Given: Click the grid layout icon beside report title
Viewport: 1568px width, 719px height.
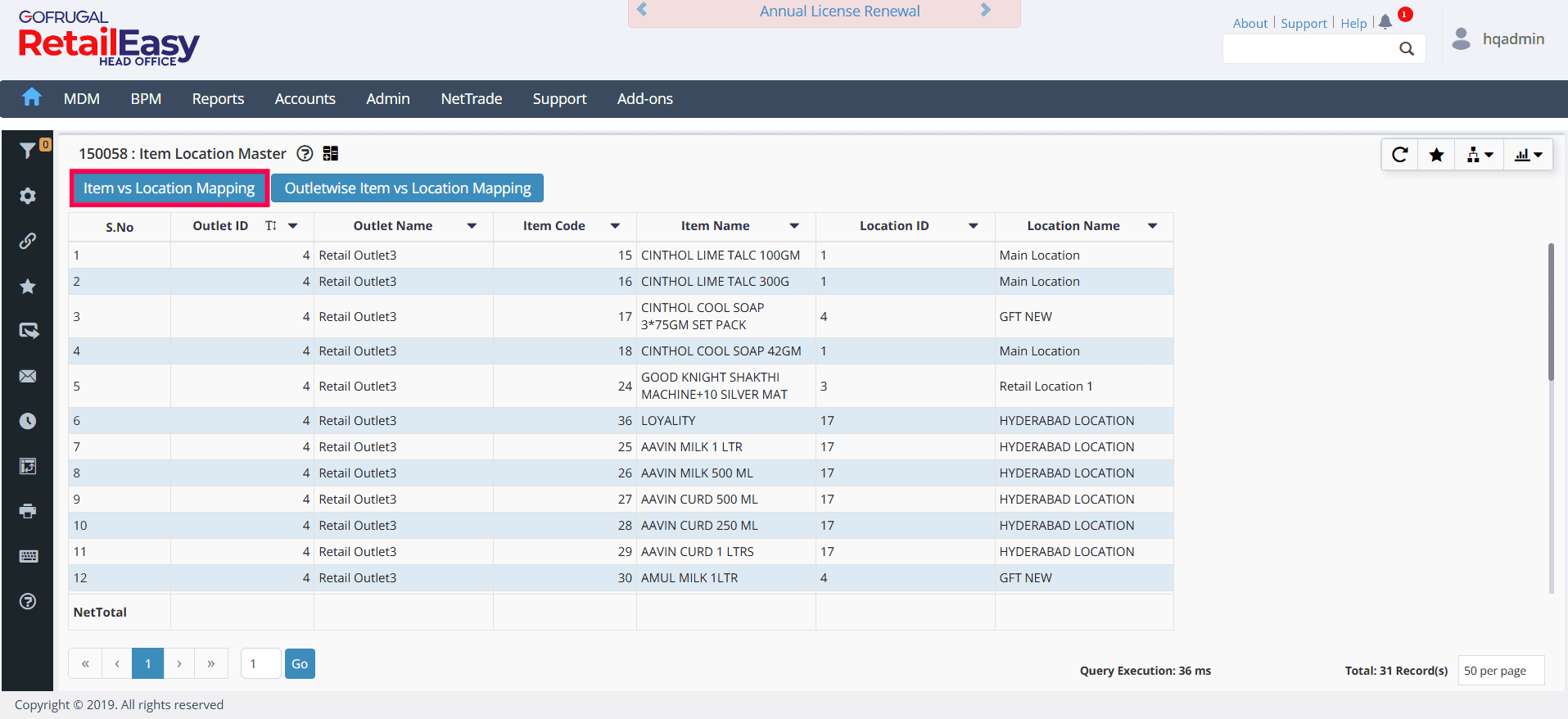Looking at the screenshot, I should [x=331, y=154].
